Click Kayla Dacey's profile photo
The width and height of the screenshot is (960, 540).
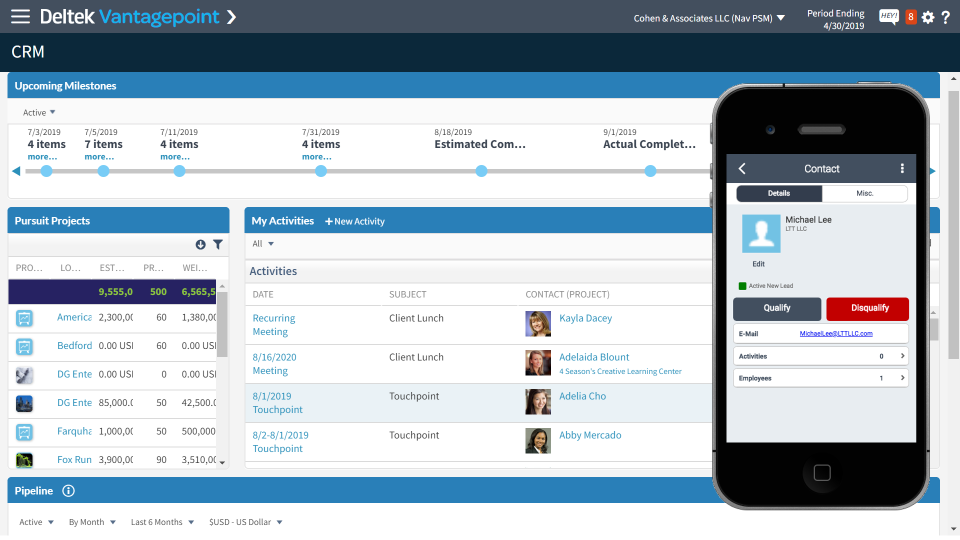pyautogui.click(x=538, y=324)
